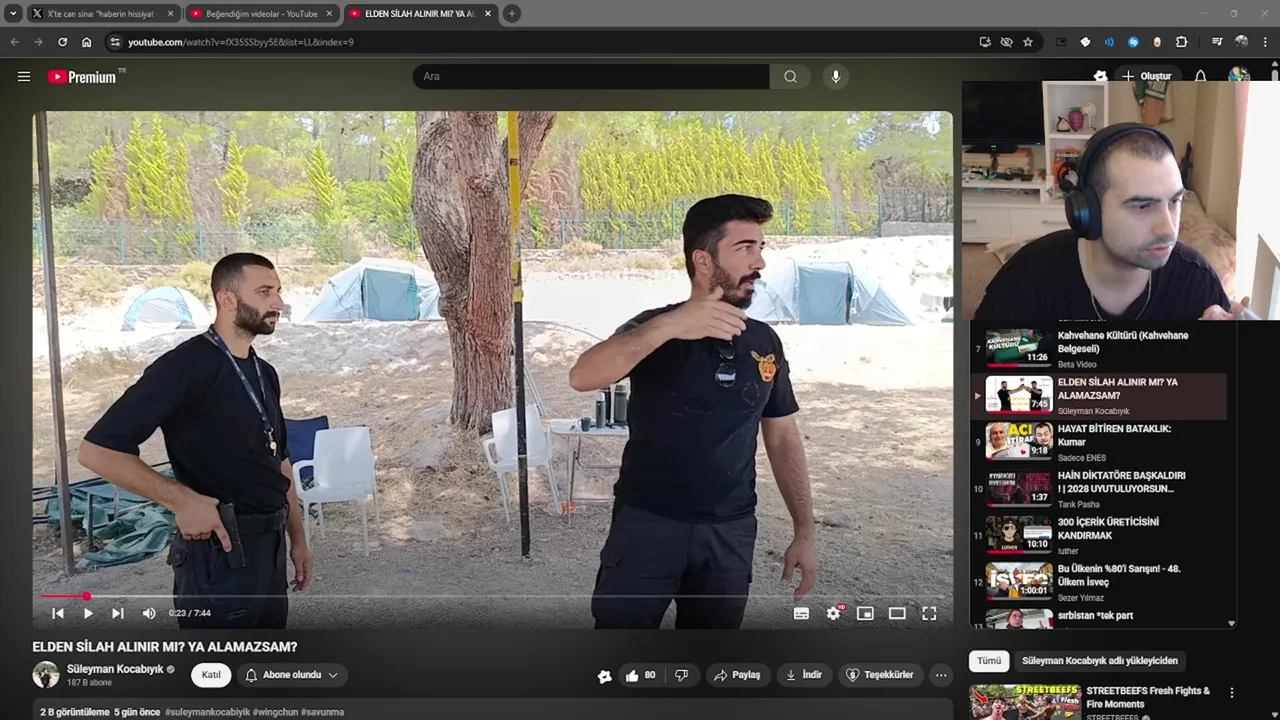Expand the Abone olundu subscription dropdown
The height and width of the screenshot is (720, 1280).
[x=292, y=675]
